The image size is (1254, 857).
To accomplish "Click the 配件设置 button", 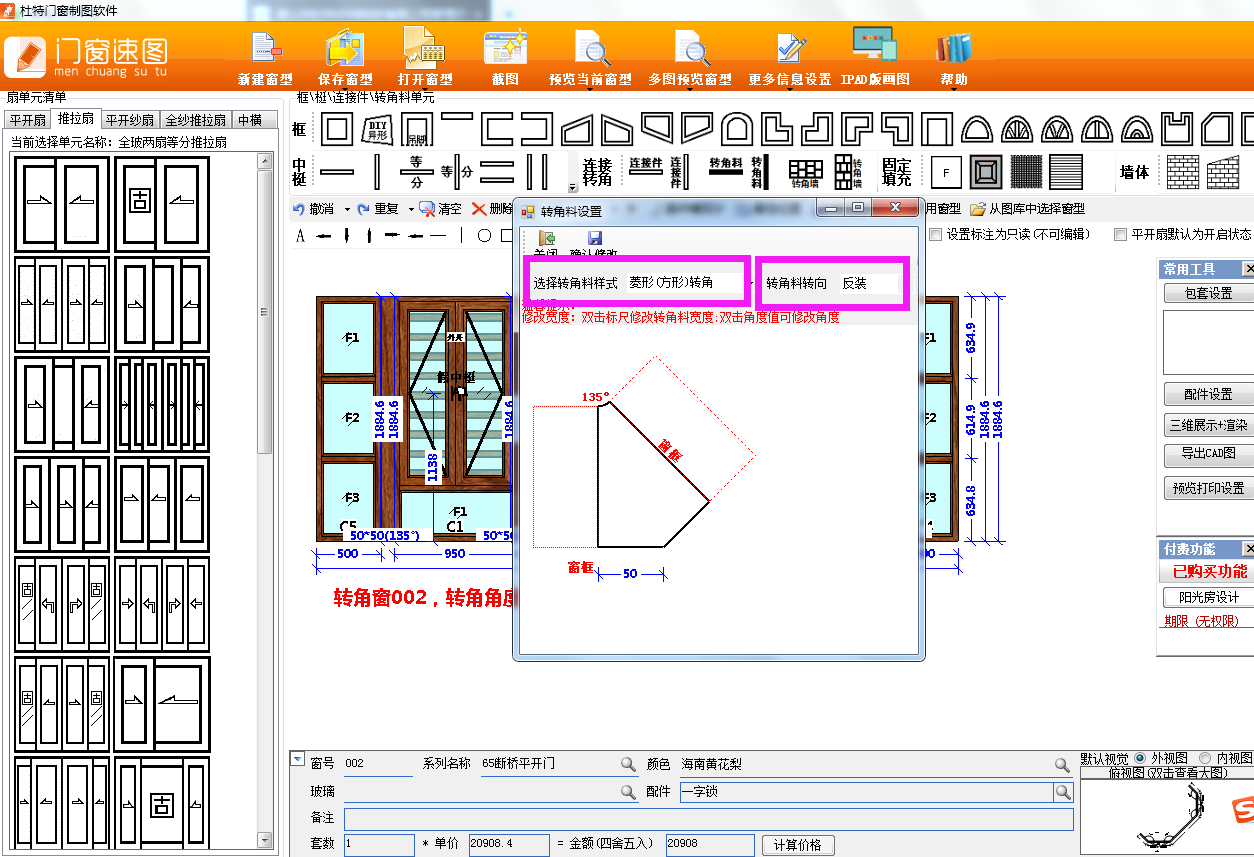I will (1208, 394).
